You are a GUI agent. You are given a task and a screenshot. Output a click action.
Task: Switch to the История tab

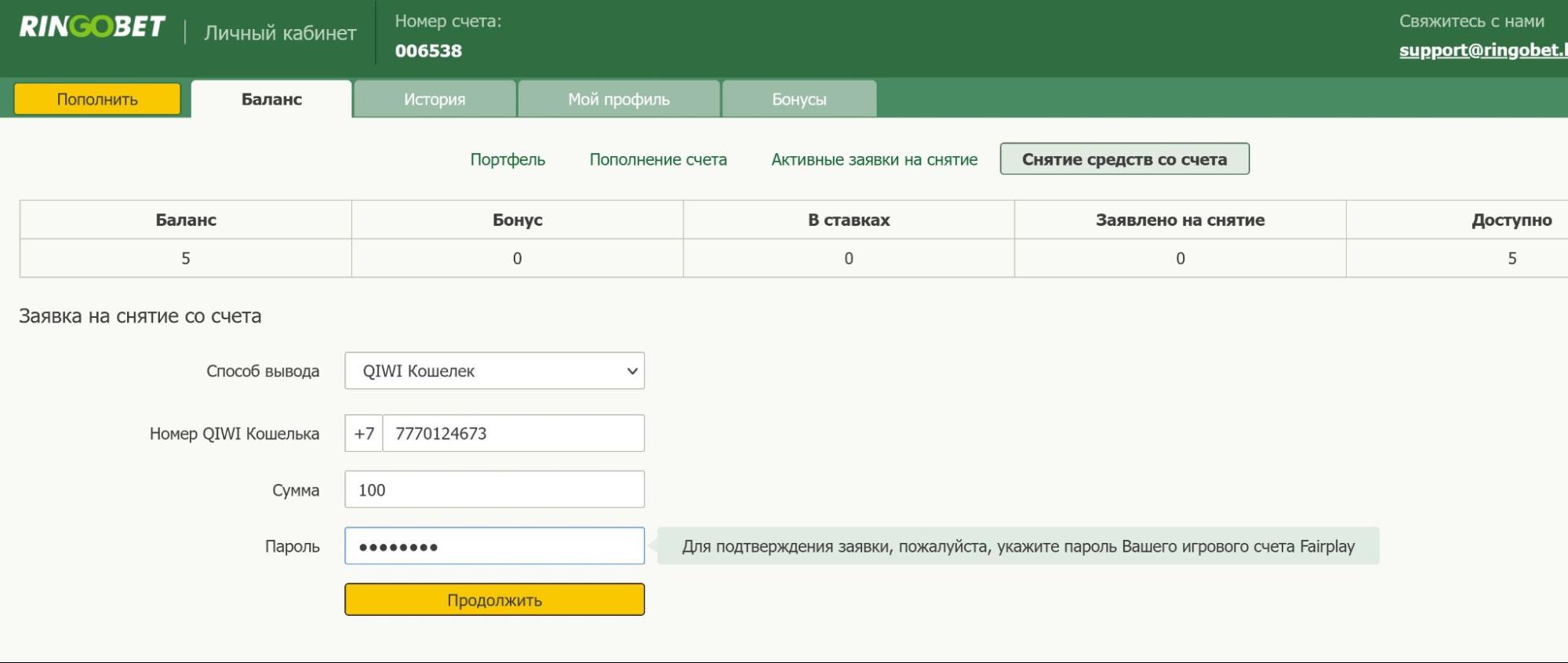(x=435, y=99)
